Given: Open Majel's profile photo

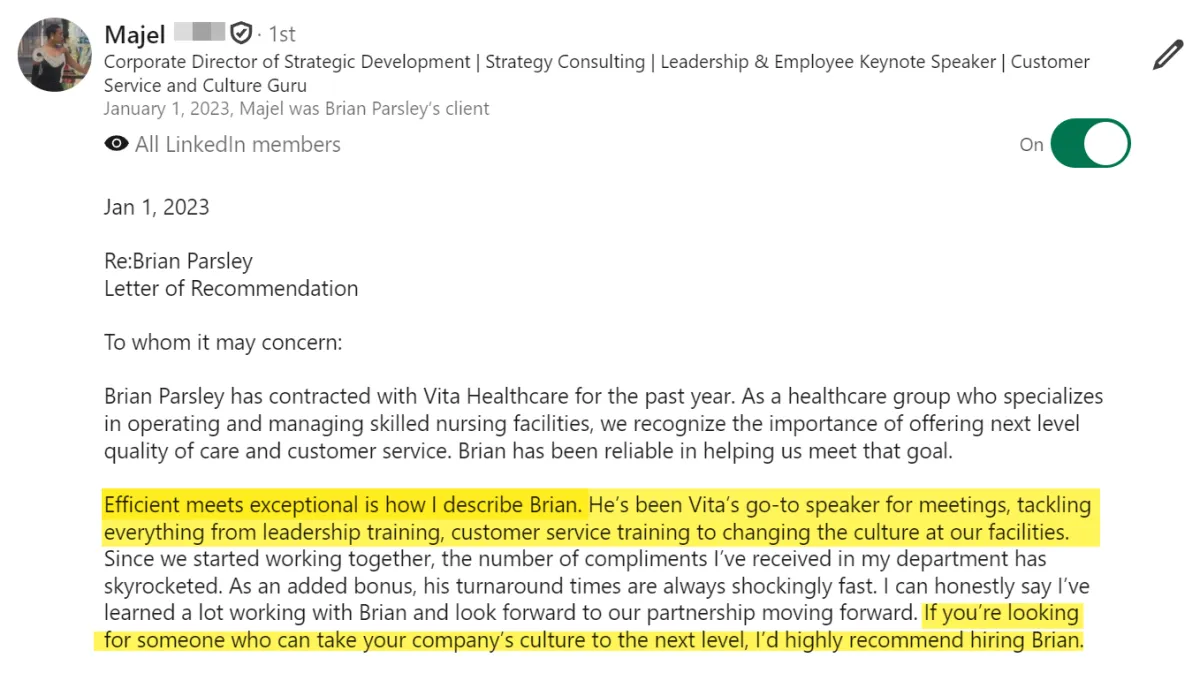Looking at the screenshot, I should point(55,55).
